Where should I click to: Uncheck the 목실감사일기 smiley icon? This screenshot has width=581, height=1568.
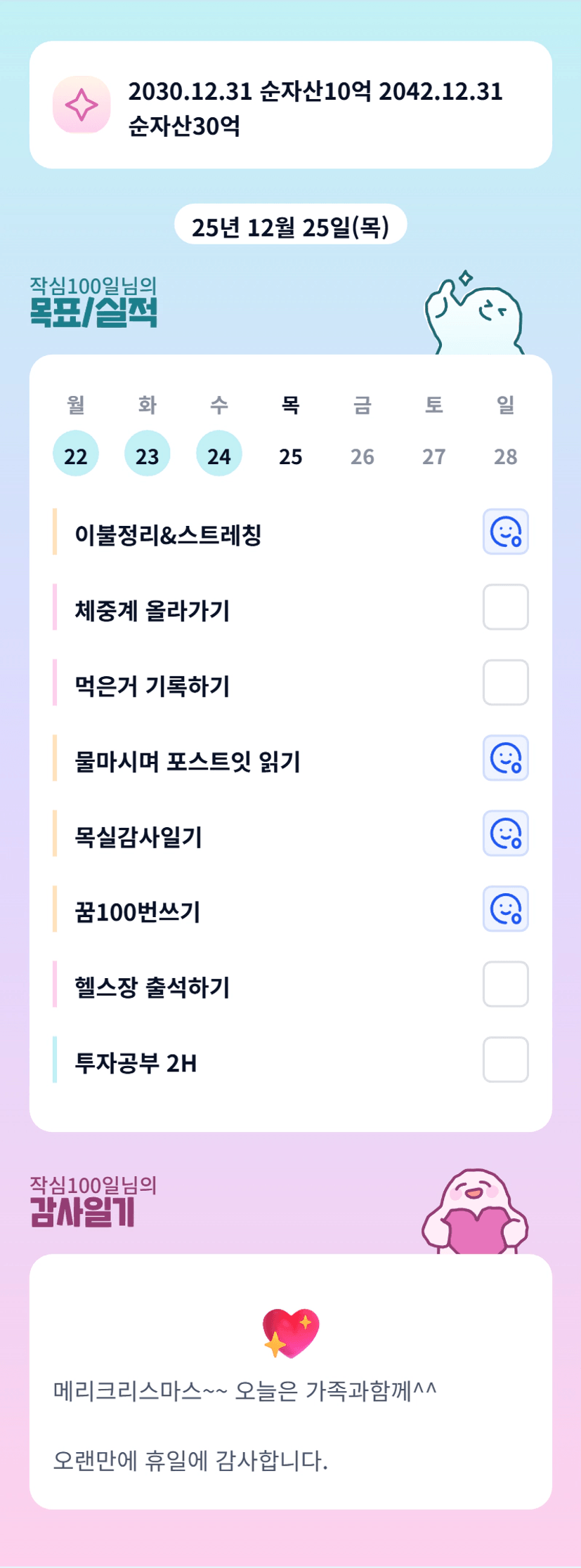click(505, 834)
